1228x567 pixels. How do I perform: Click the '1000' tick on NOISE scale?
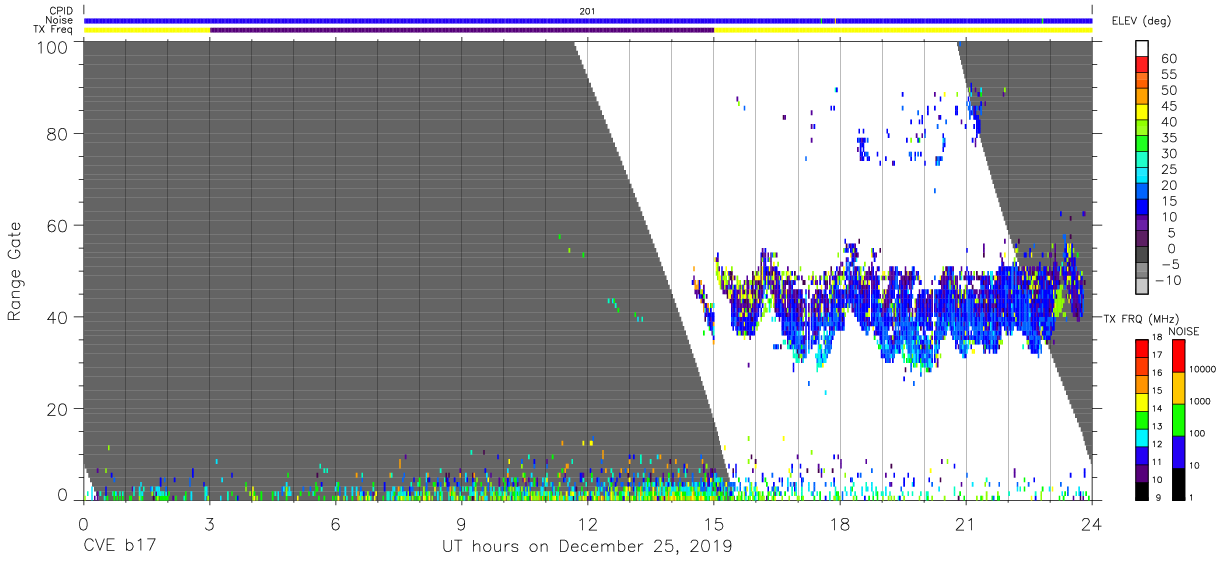[1199, 402]
